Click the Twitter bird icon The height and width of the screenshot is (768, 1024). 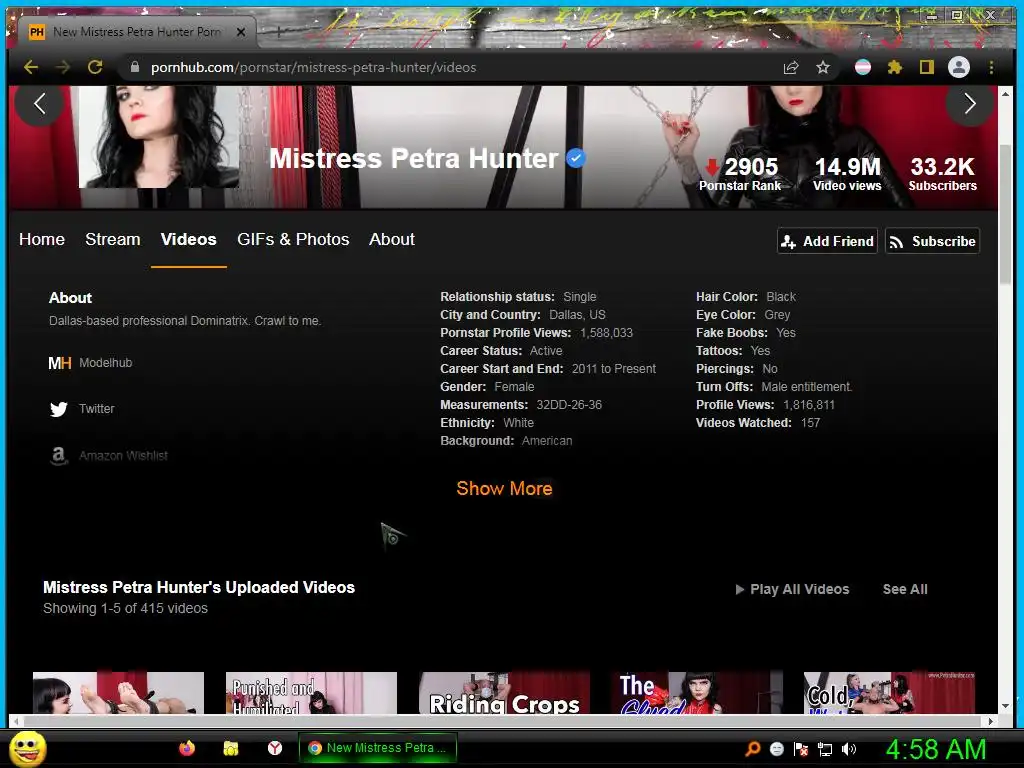click(59, 409)
